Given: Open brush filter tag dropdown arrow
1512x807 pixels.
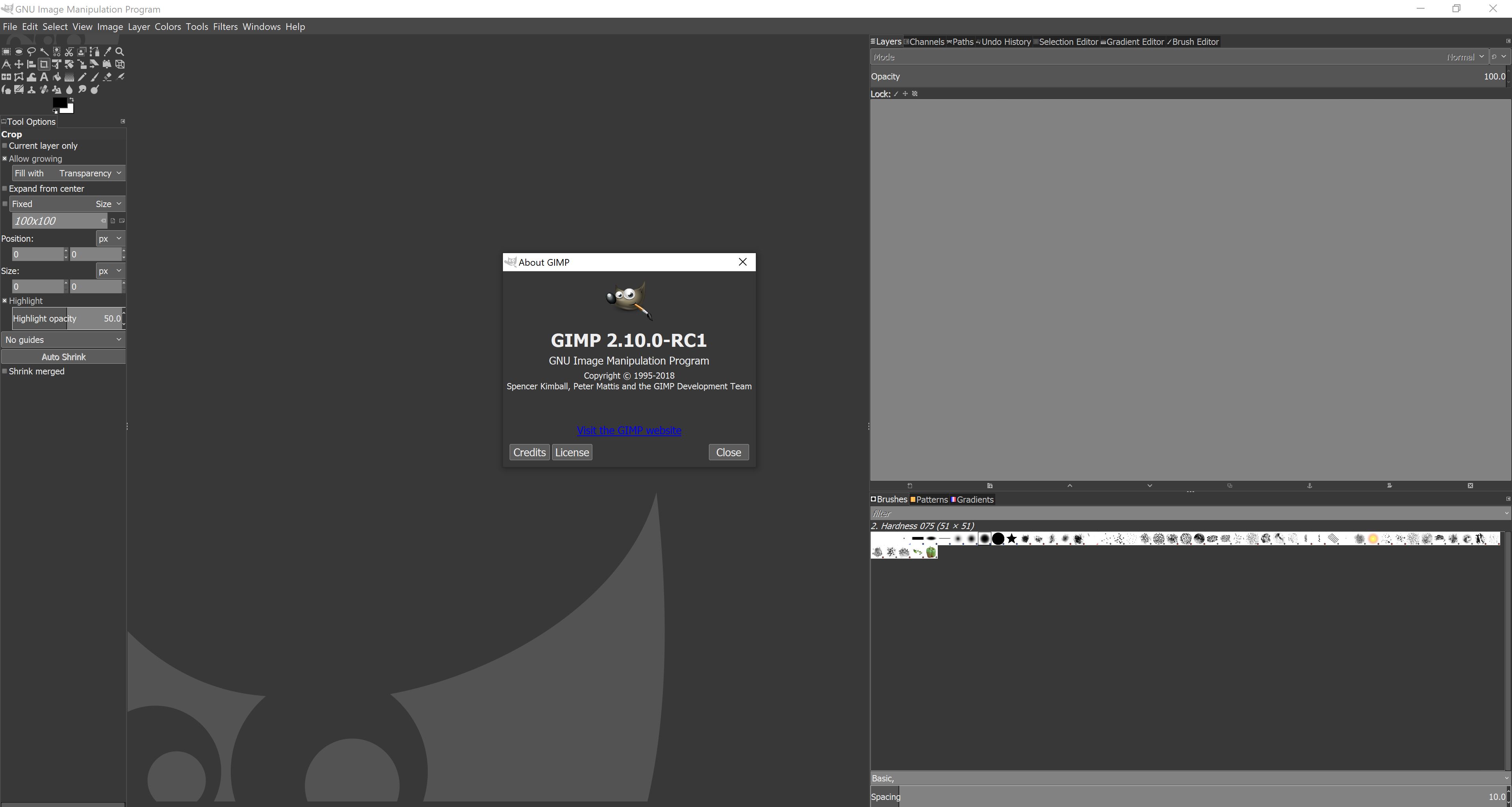Looking at the screenshot, I should (1507, 513).
